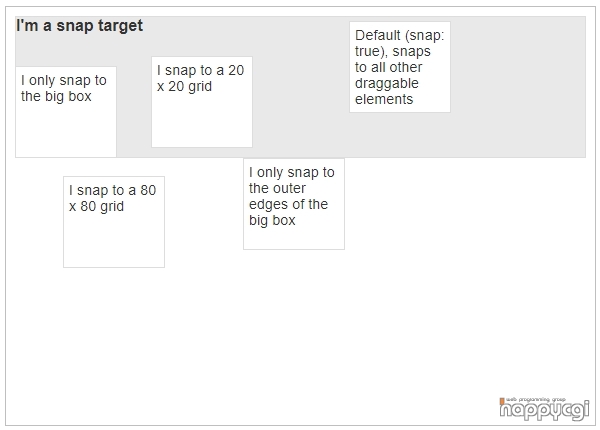Viewport: 600px width, 430px height.
Task: Click the "Default (snap:" text line
Action: pos(399,36)
